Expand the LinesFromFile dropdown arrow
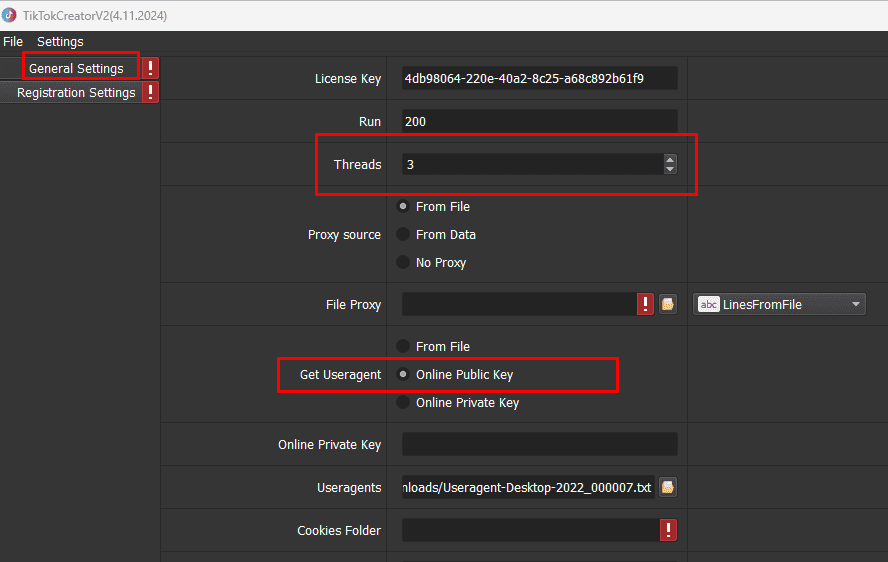888x562 pixels. 856,304
